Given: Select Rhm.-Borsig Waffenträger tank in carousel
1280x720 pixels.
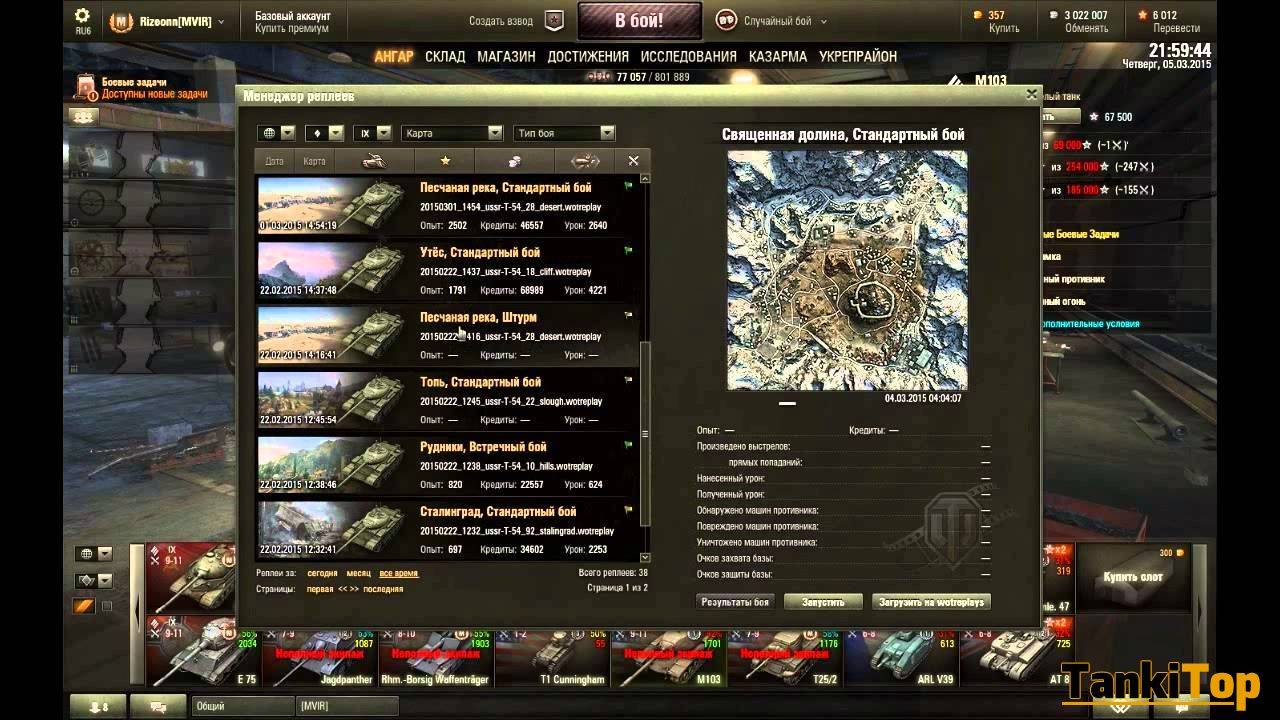Looking at the screenshot, I should point(436,657).
